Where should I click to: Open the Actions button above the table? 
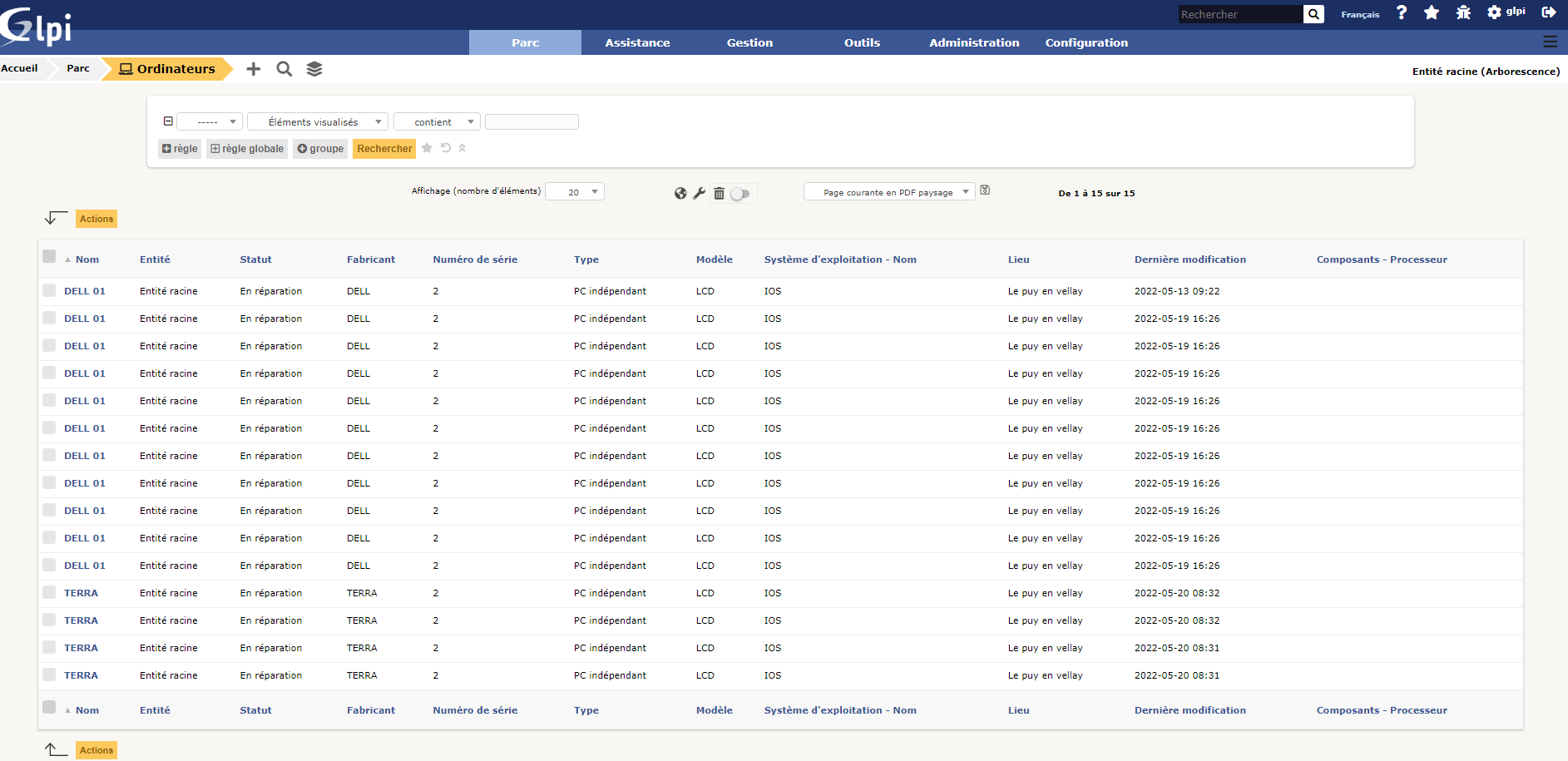click(96, 219)
